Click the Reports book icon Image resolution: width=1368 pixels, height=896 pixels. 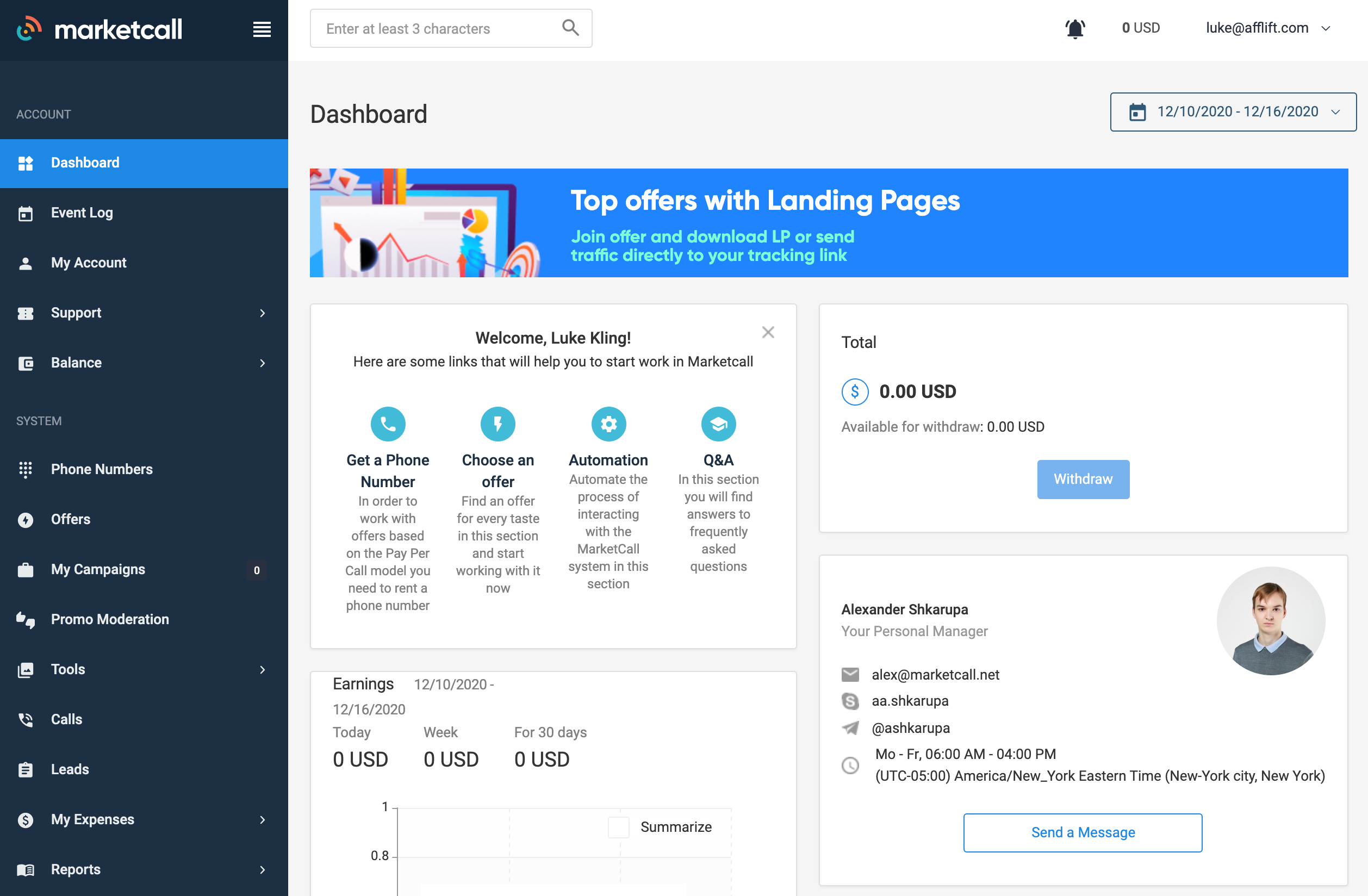click(x=26, y=869)
